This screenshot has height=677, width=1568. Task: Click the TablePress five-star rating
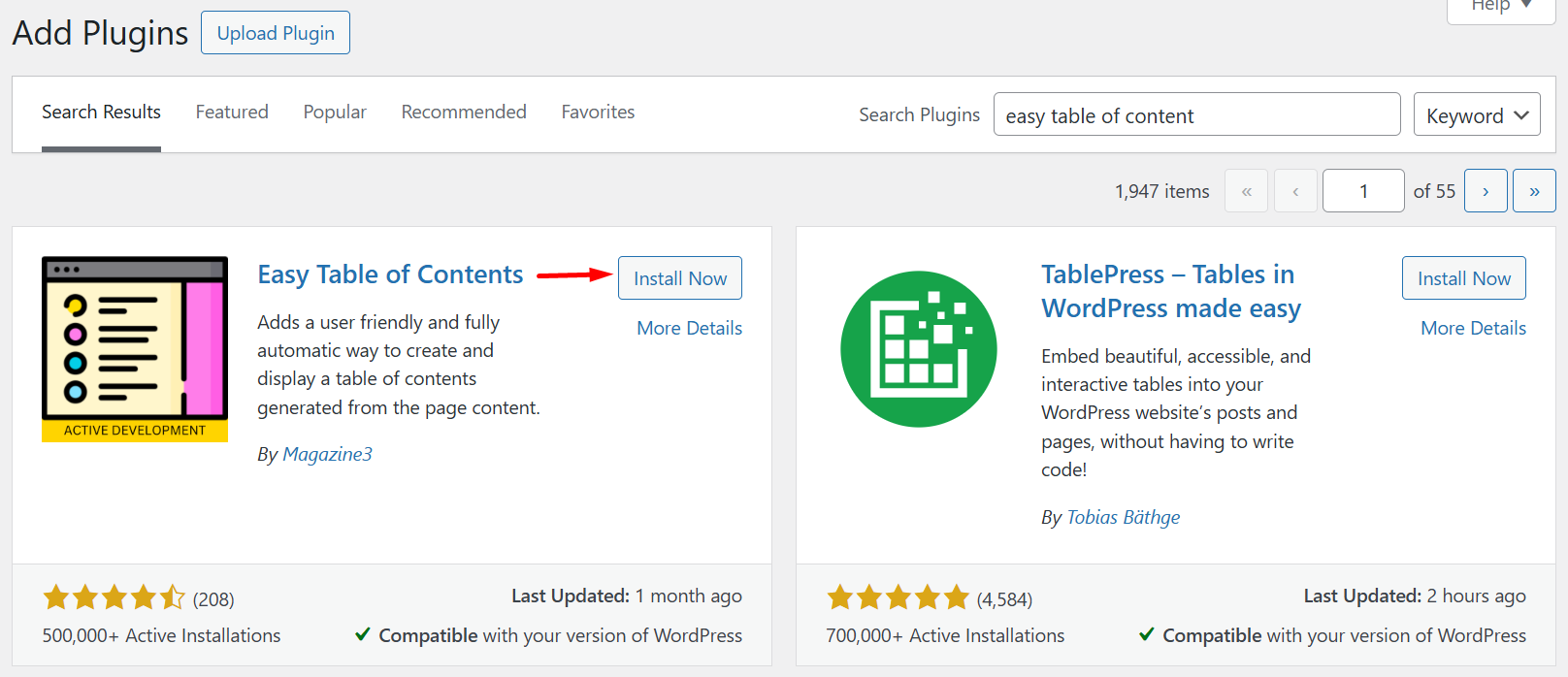click(898, 597)
